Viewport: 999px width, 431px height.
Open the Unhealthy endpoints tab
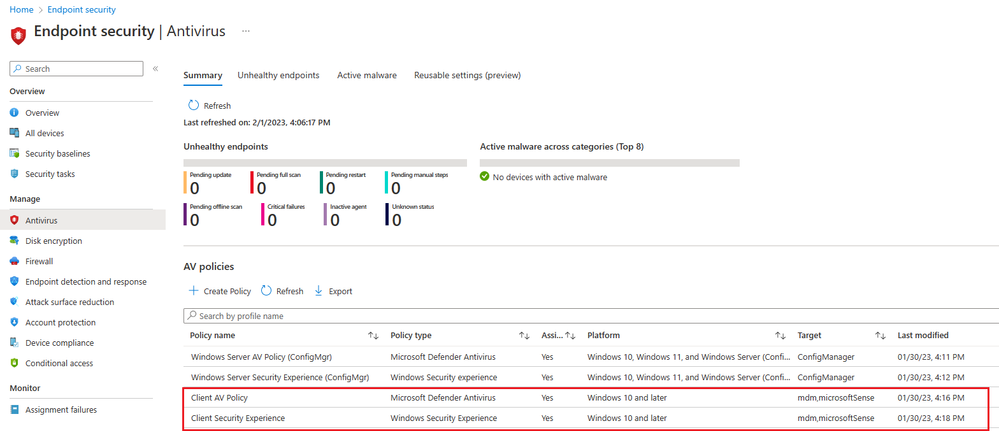click(x=278, y=75)
